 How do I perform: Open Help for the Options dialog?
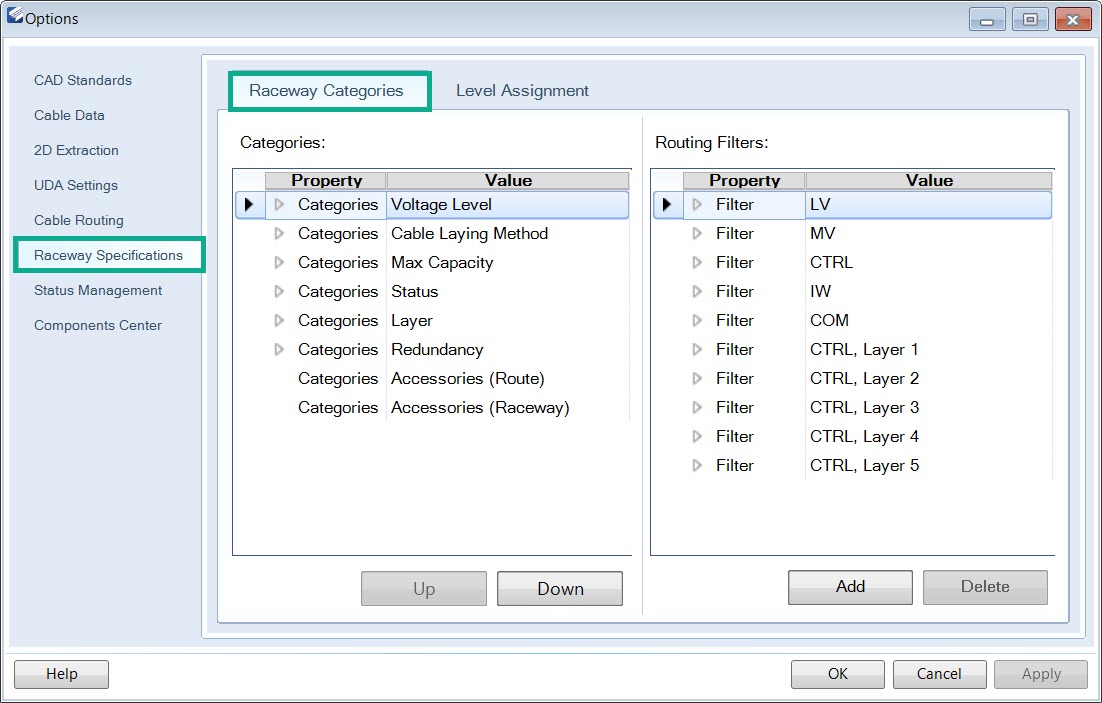coord(62,674)
